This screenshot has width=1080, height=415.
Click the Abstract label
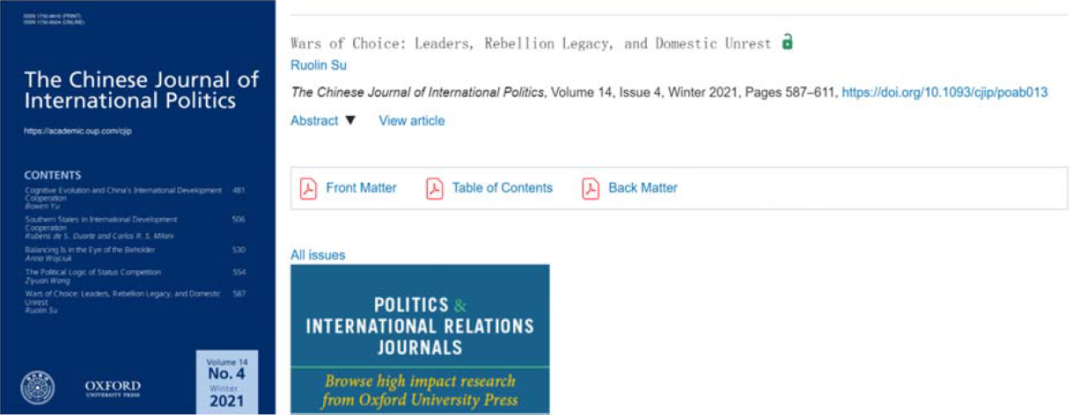coord(314,120)
